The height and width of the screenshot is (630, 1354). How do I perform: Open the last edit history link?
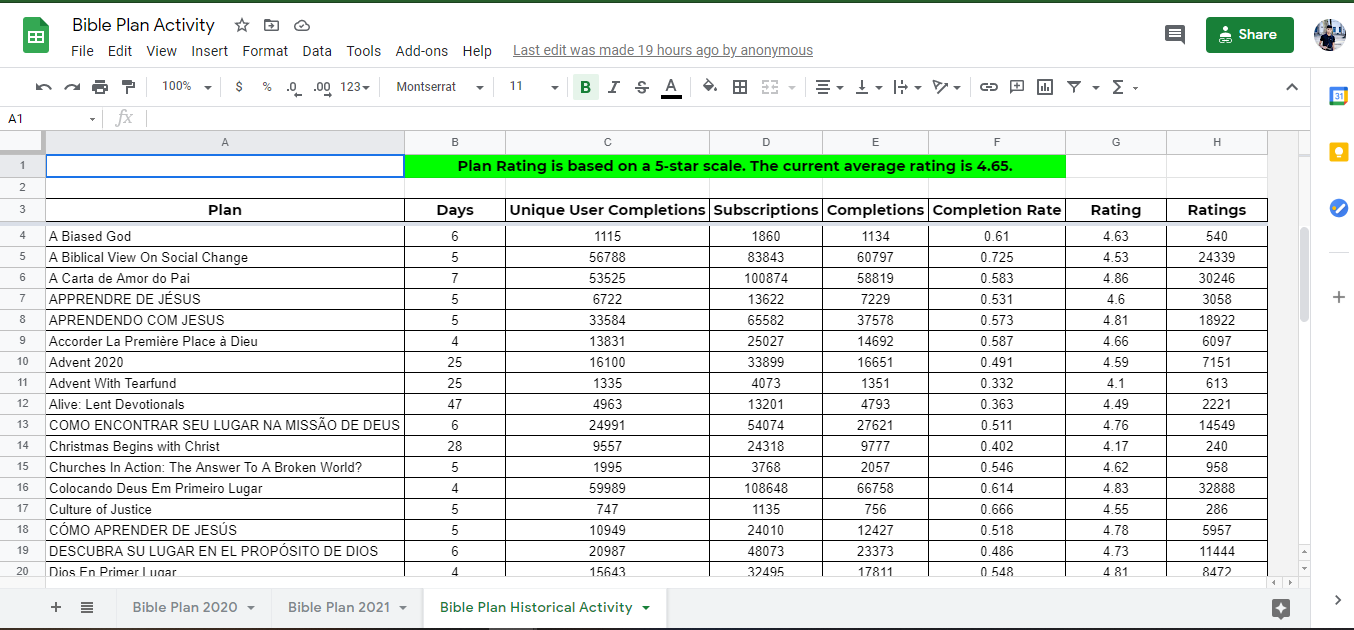662,50
